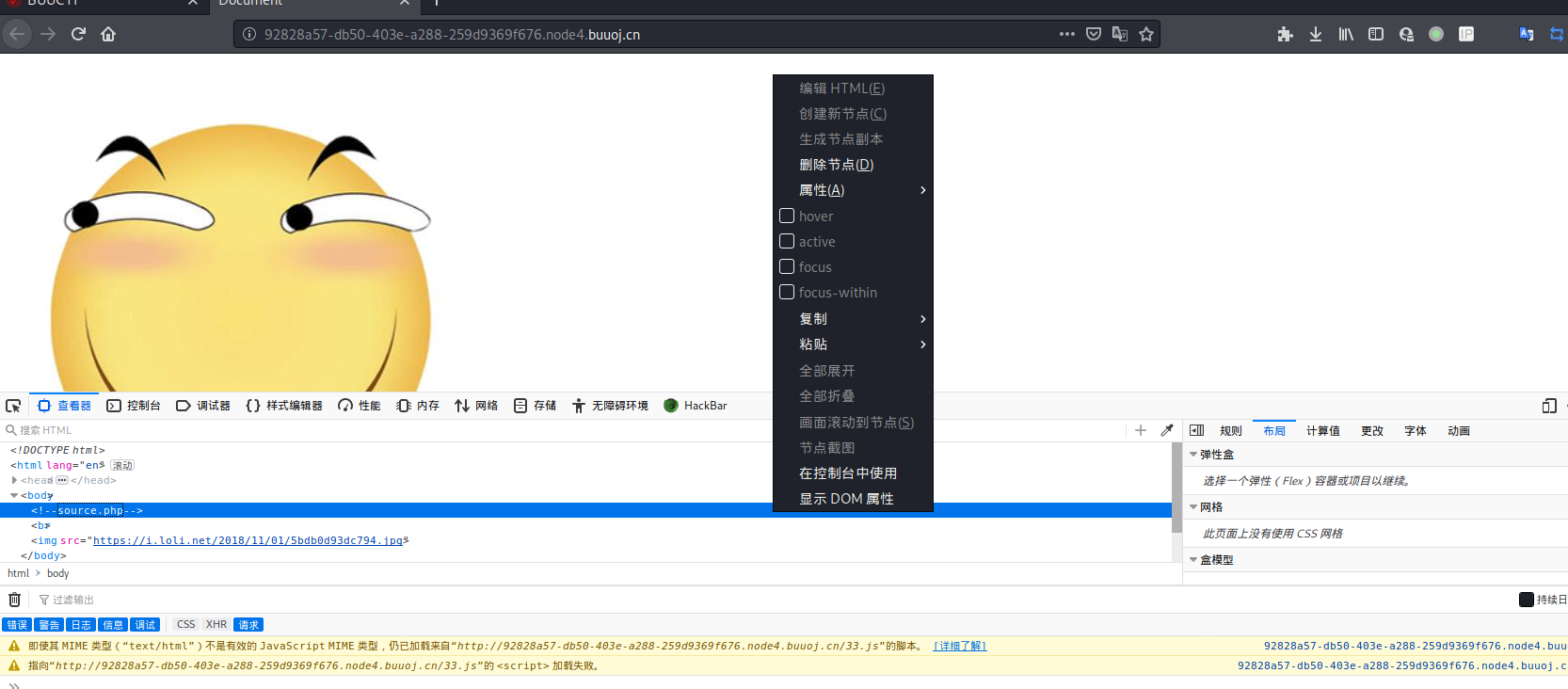Toggle the 请求 requests filter button

(x=248, y=625)
